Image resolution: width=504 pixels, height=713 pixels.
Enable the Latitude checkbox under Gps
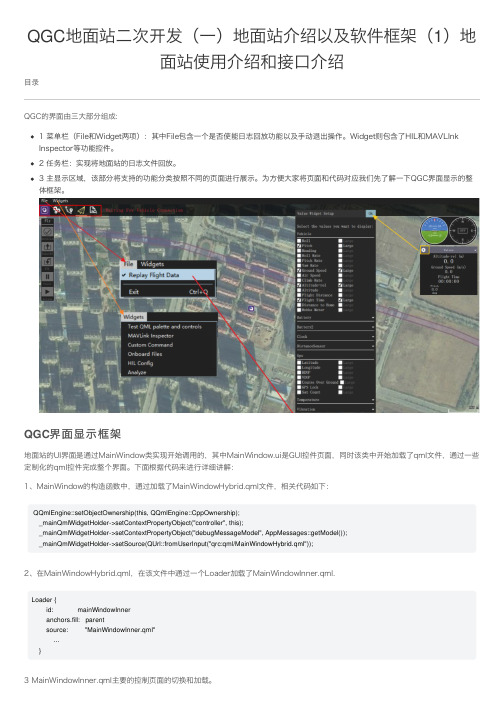(x=299, y=363)
